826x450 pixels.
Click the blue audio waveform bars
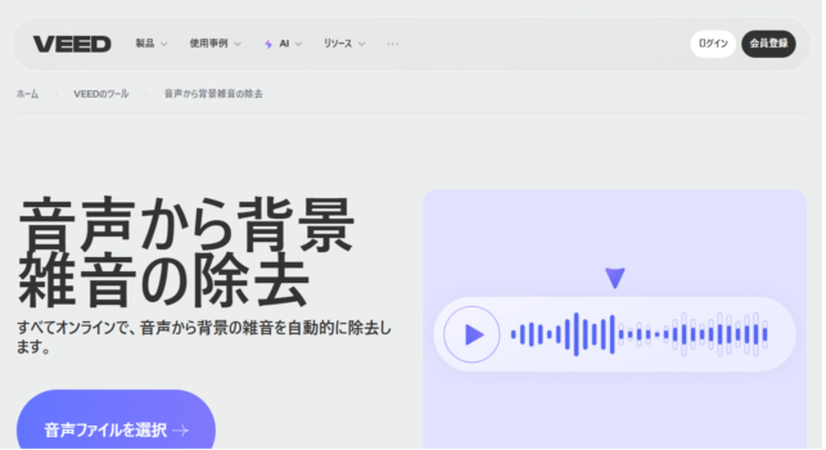[x=638, y=334]
